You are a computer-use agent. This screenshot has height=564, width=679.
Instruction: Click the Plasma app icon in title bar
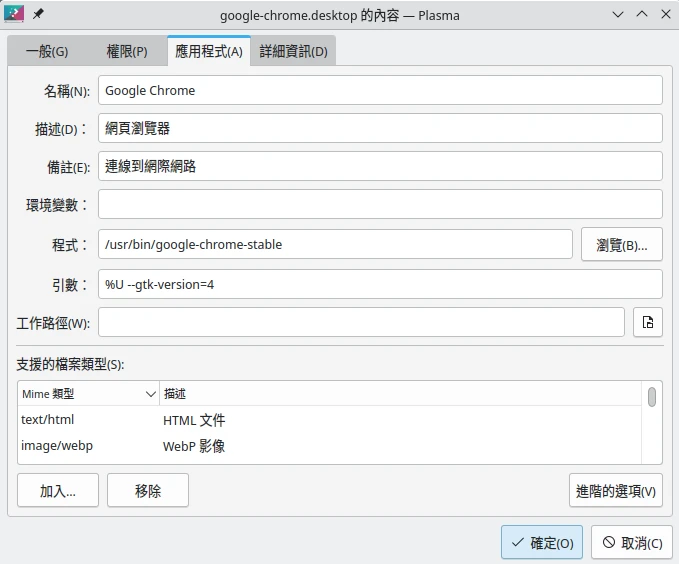(13, 14)
